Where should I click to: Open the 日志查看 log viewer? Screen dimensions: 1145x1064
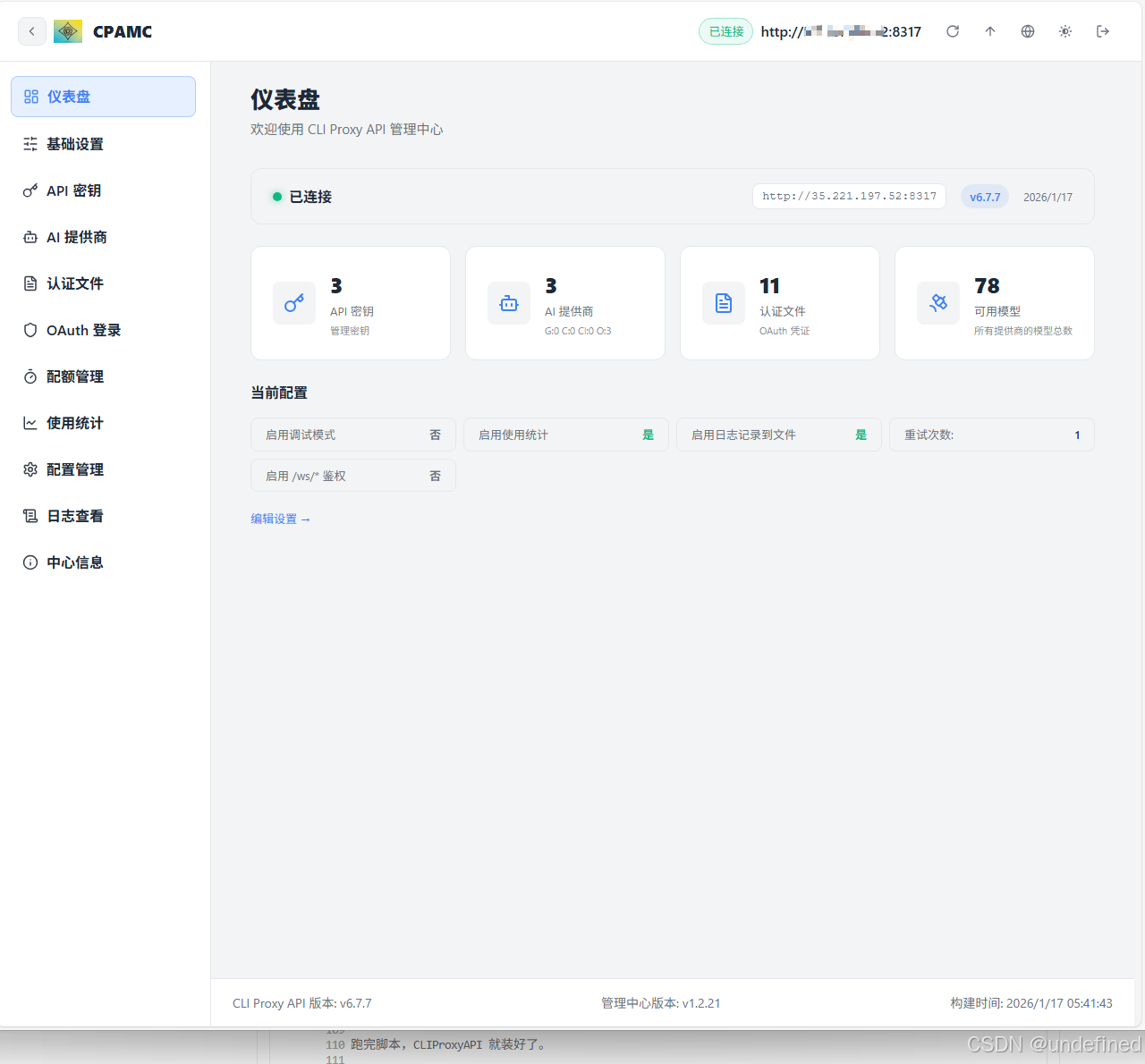(75, 516)
